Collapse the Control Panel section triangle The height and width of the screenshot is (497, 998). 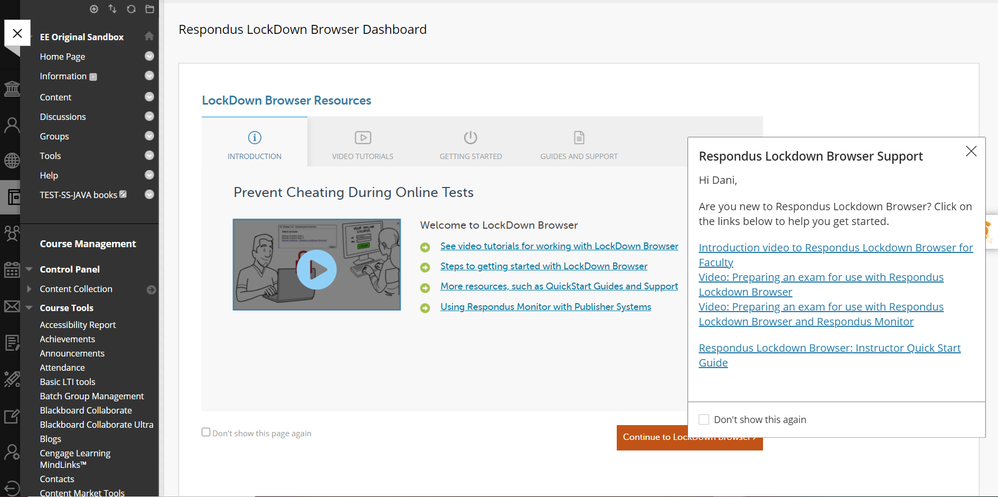click(x=29, y=269)
